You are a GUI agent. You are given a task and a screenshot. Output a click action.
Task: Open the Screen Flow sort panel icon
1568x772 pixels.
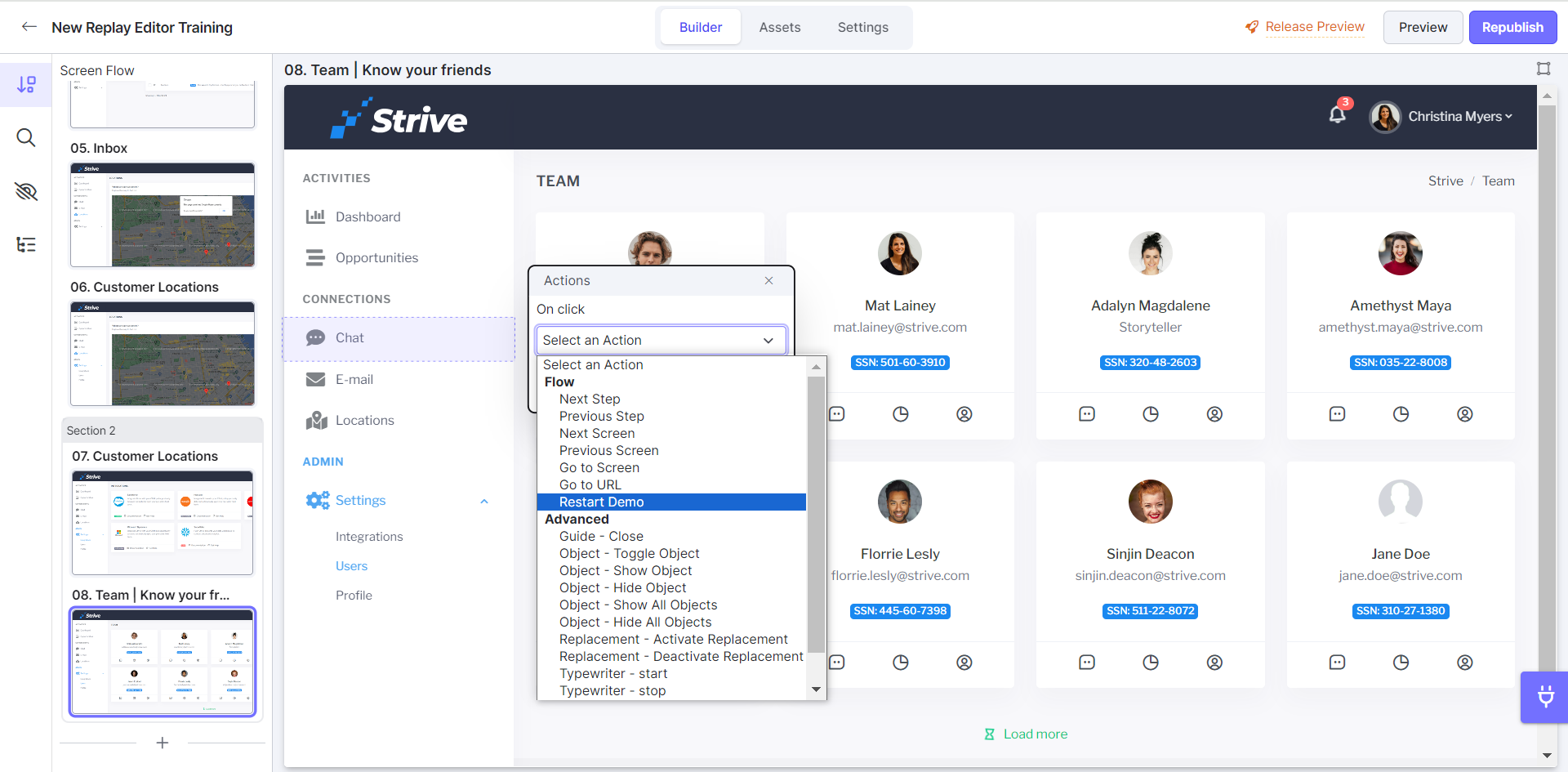[26, 84]
